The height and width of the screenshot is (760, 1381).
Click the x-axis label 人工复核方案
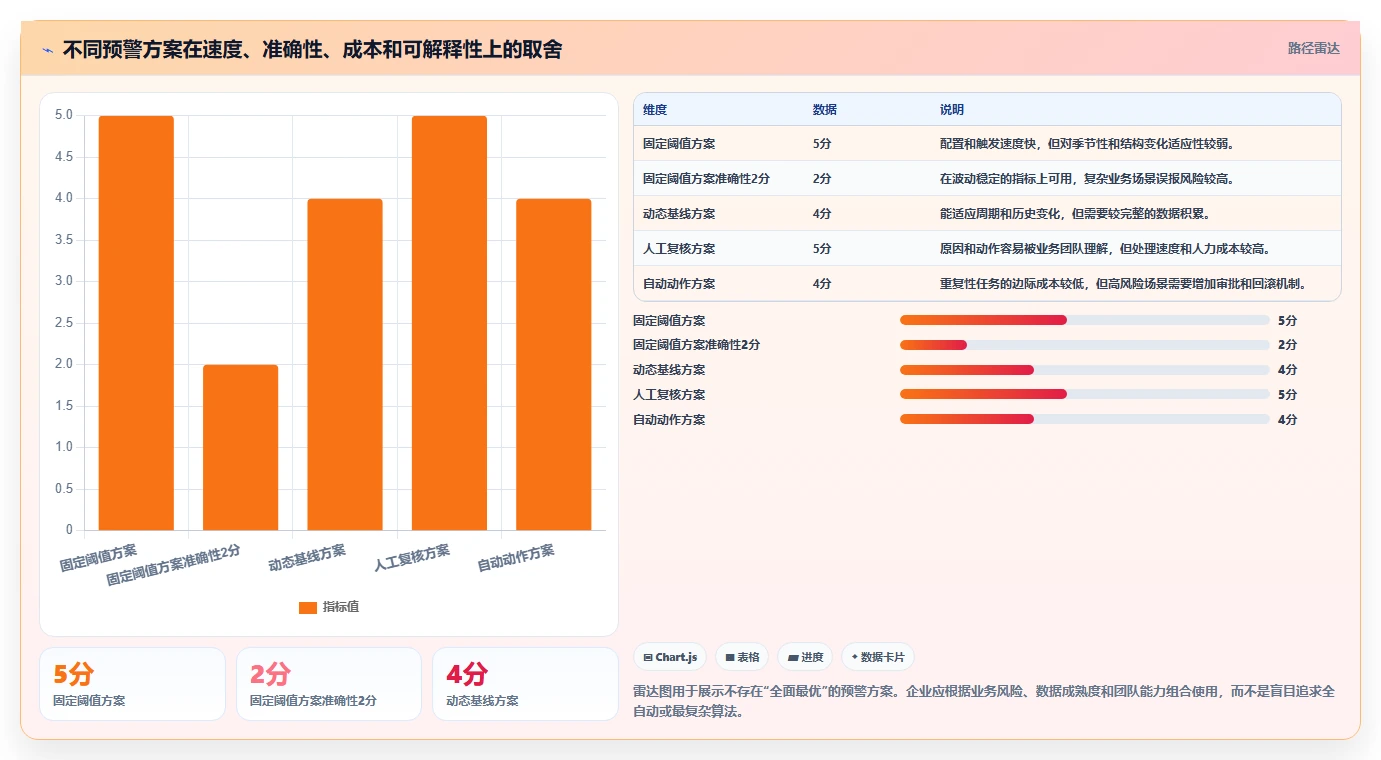(x=412, y=557)
